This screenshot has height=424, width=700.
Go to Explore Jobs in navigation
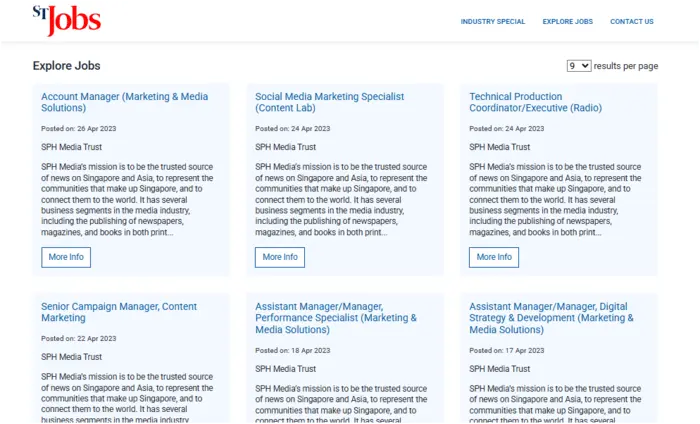(x=567, y=21)
